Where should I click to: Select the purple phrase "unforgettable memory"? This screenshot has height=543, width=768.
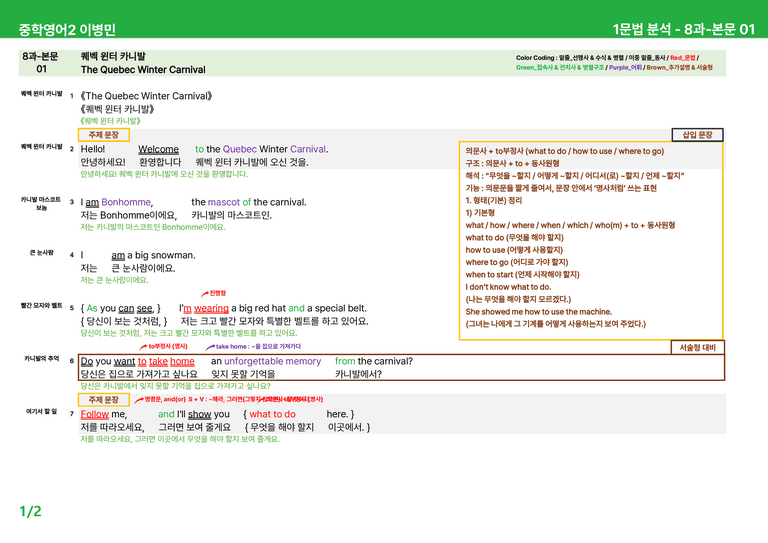(x=272, y=361)
